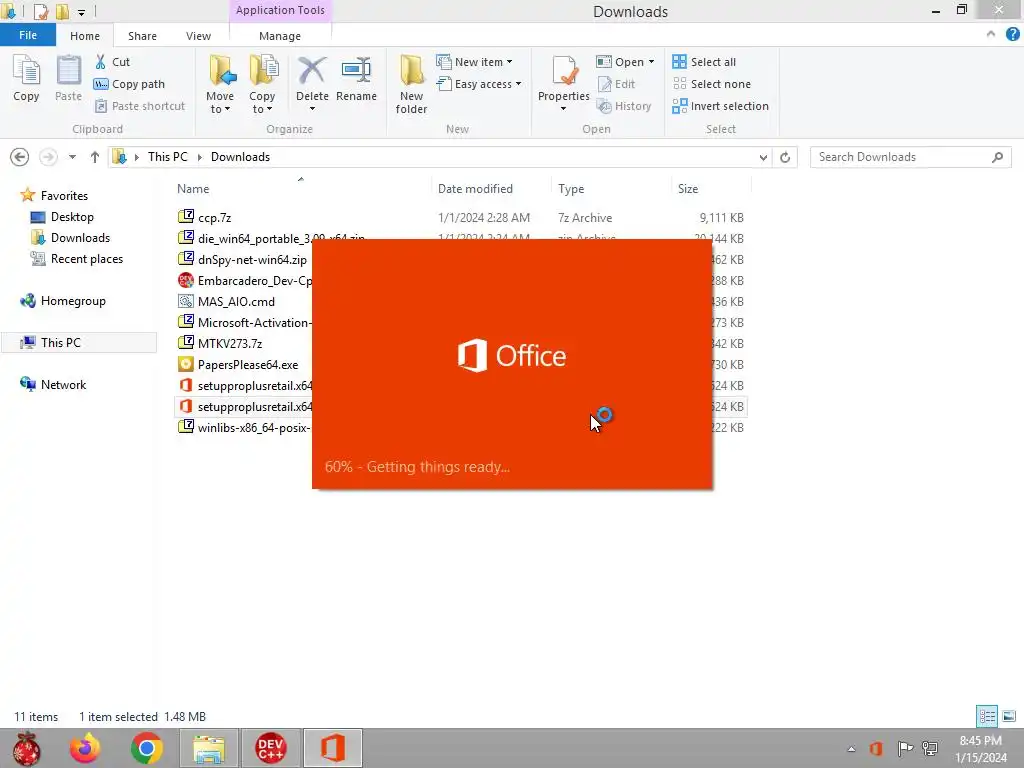
Task: Click Select none in the ribbon
Action: coord(712,84)
